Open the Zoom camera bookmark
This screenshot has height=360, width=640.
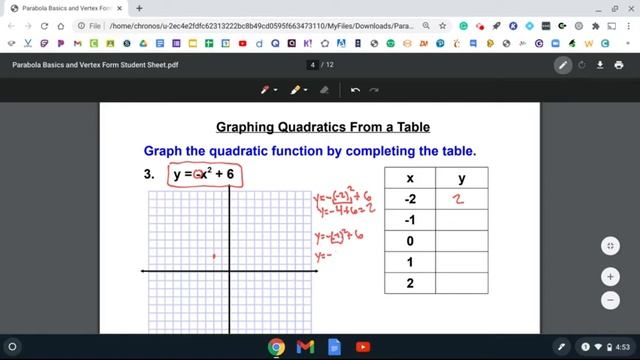556,43
